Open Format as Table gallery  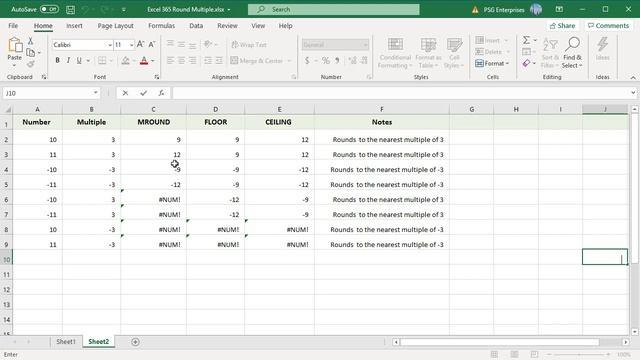click(428, 53)
